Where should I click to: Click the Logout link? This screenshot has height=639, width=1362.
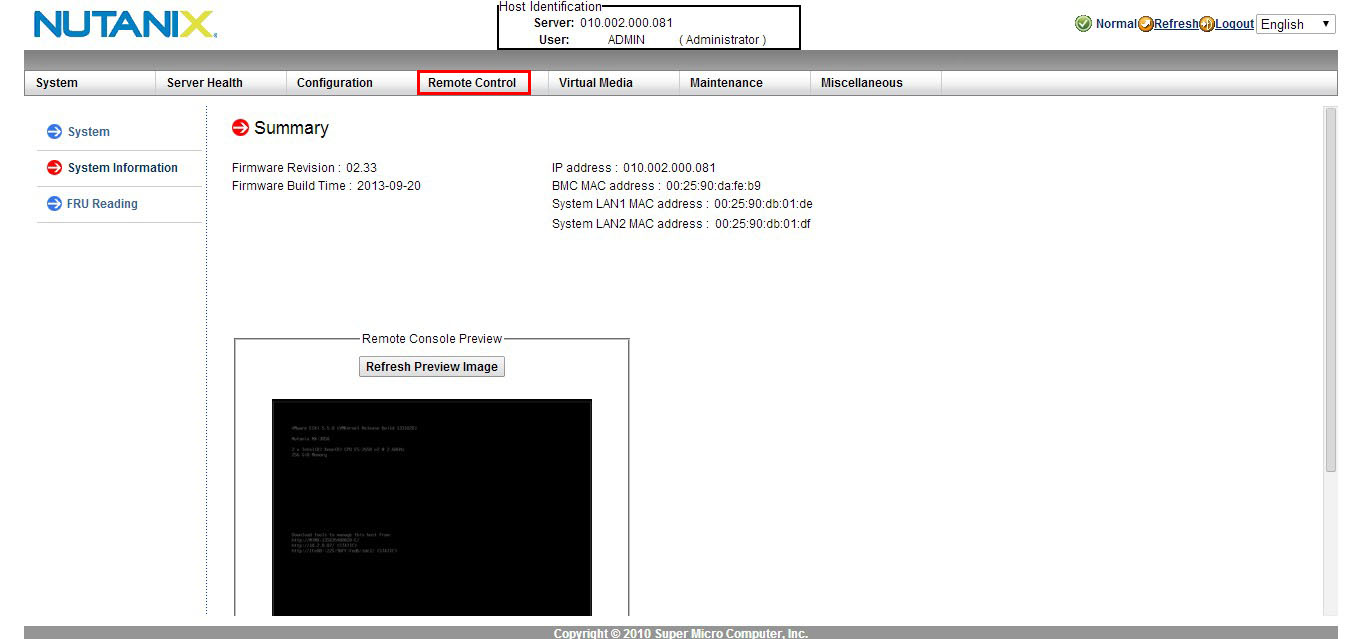pyautogui.click(x=1235, y=24)
